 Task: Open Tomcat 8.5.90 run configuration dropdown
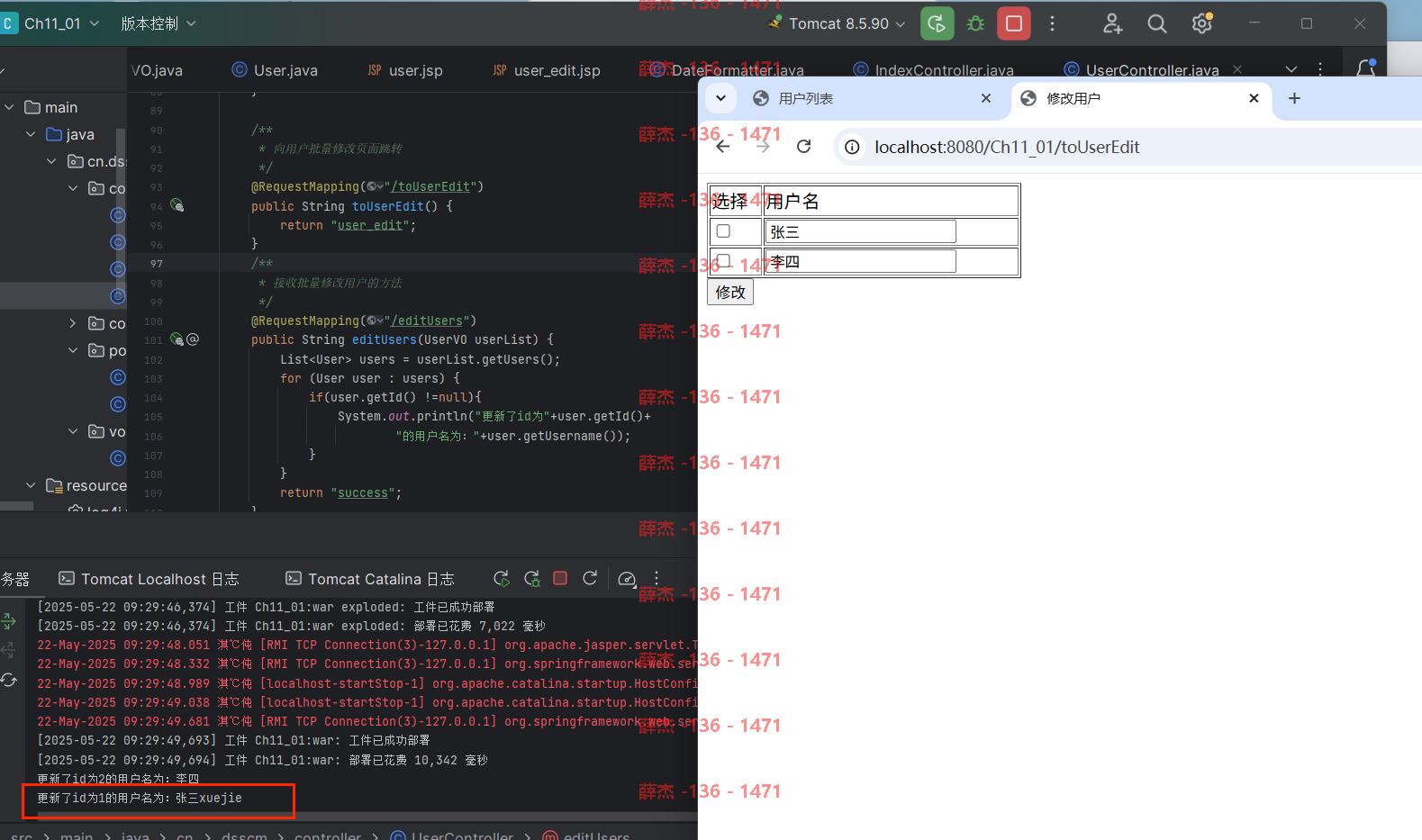838,23
